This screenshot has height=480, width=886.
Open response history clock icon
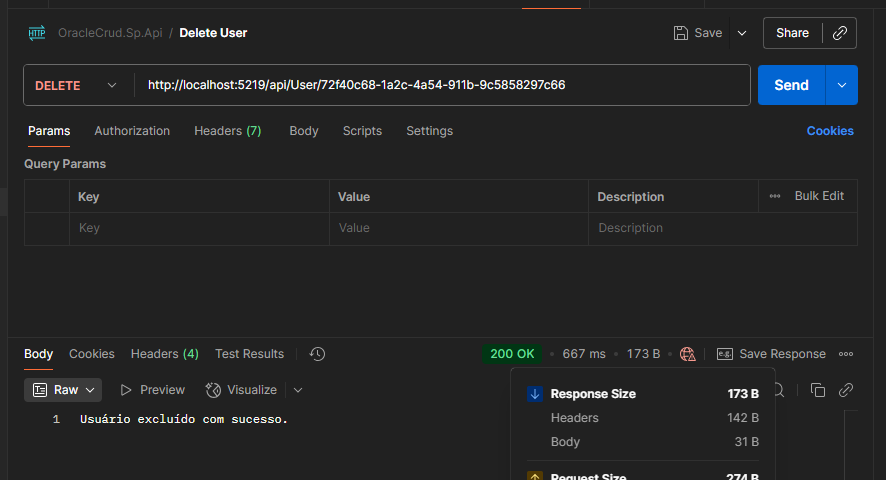[x=317, y=354]
